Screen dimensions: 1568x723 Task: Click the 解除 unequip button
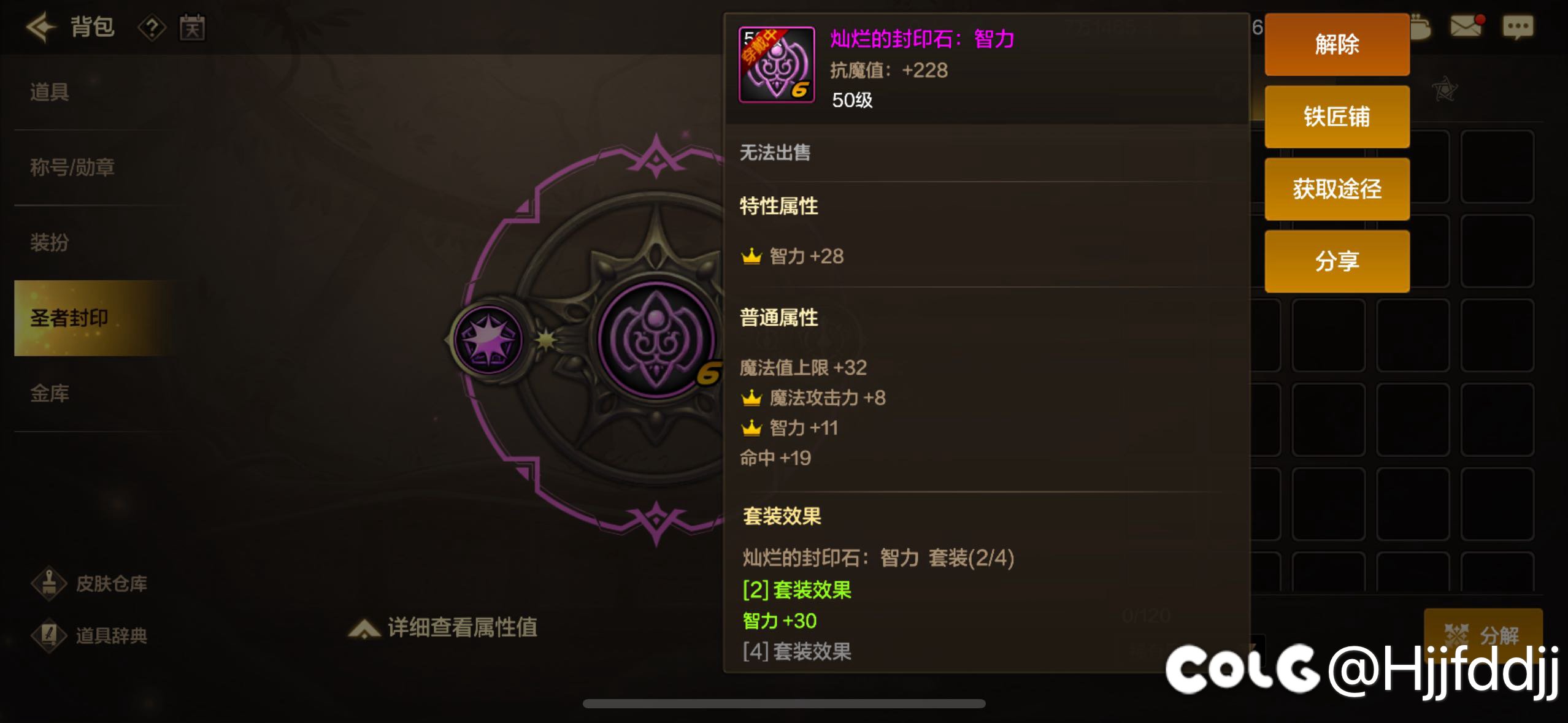[1337, 45]
